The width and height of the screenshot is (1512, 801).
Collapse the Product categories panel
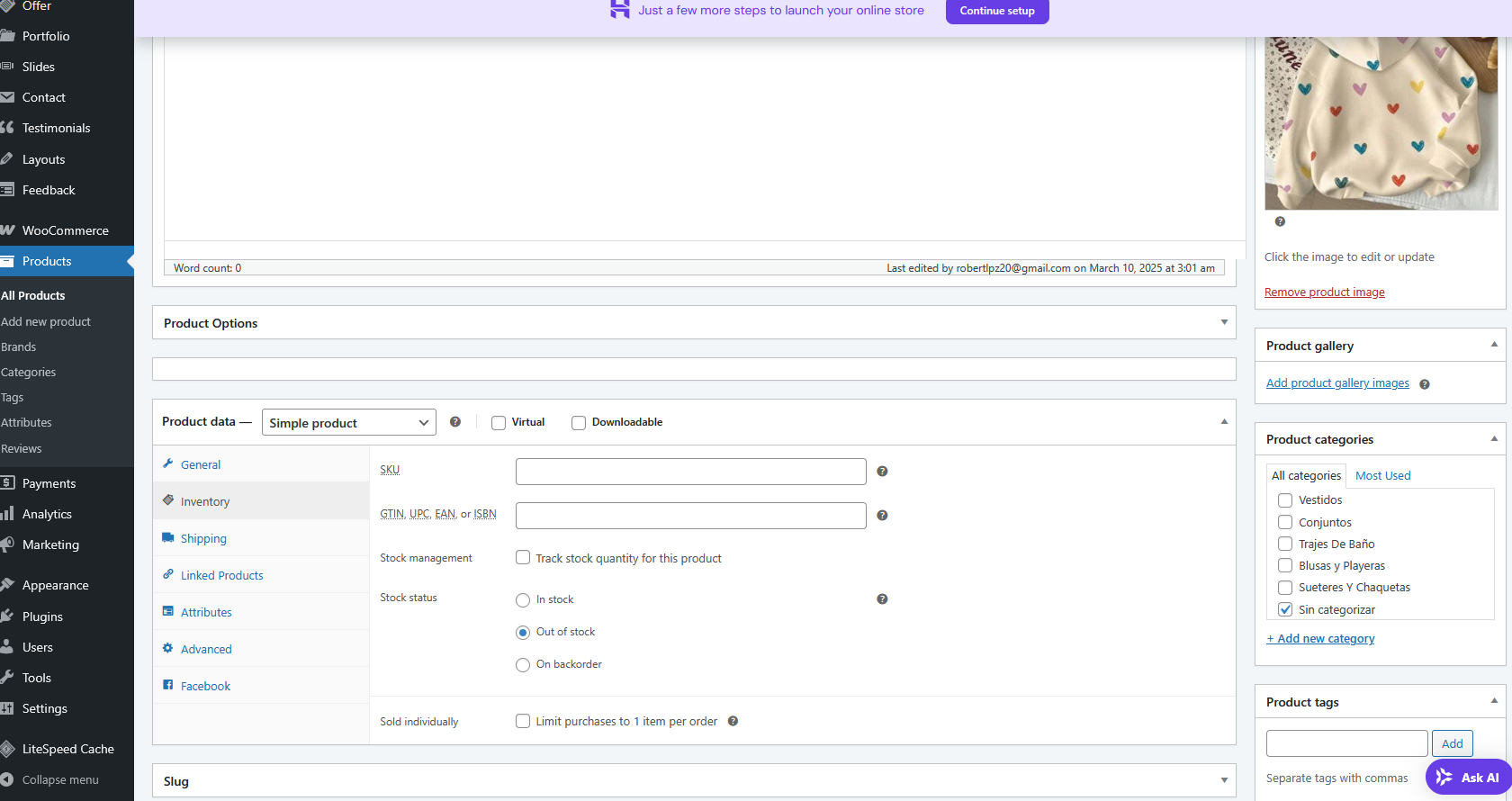1494,439
